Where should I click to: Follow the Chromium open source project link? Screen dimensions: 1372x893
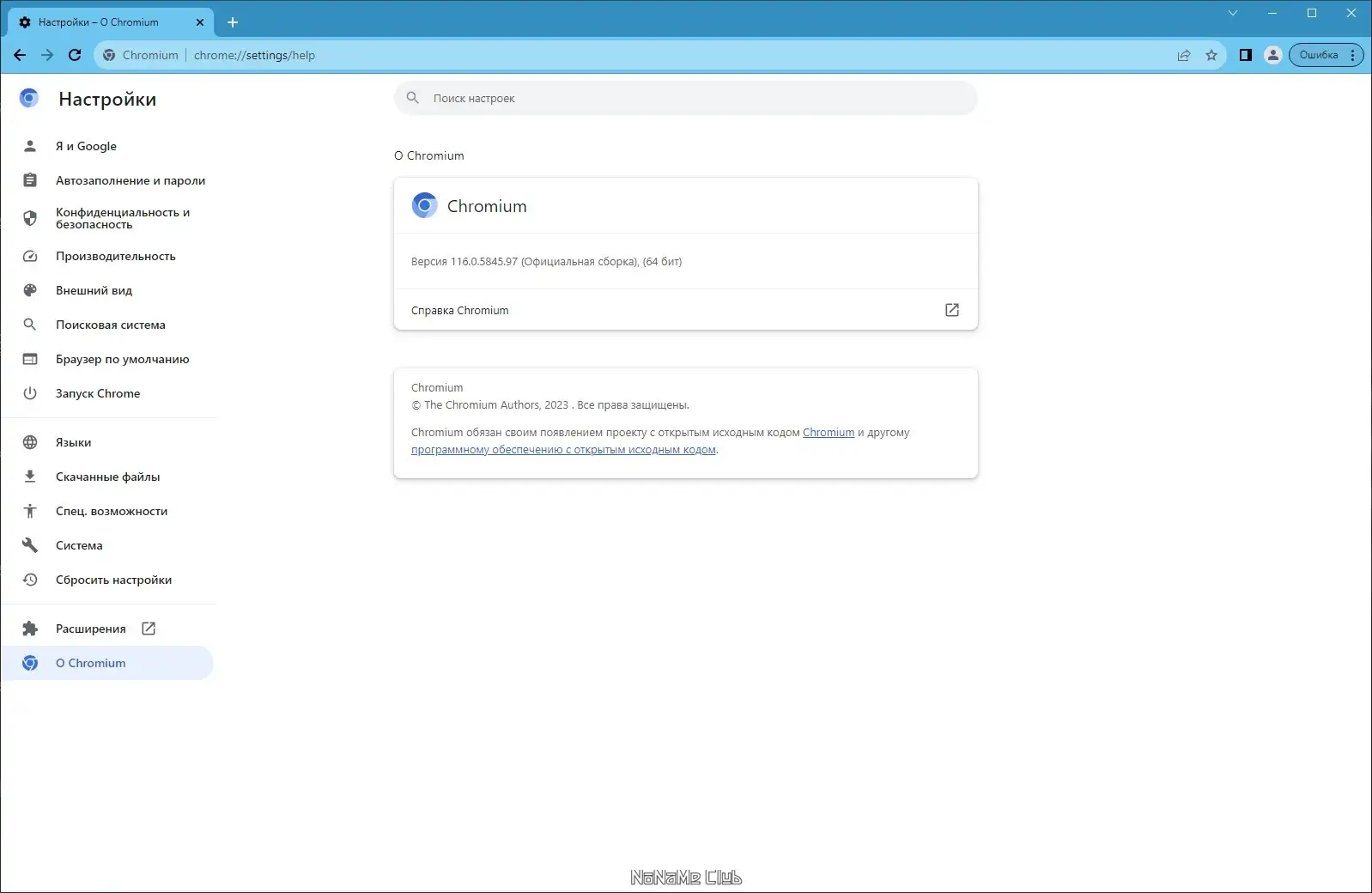coord(829,433)
